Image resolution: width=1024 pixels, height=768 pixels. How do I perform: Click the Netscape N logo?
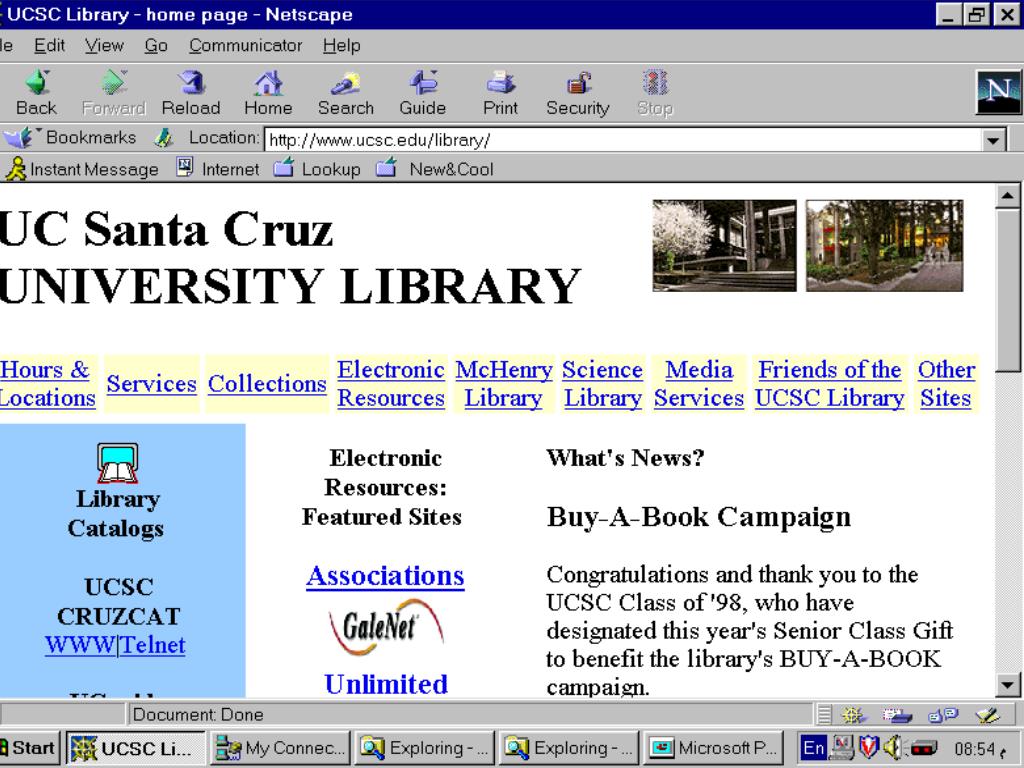(x=998, y=92)
